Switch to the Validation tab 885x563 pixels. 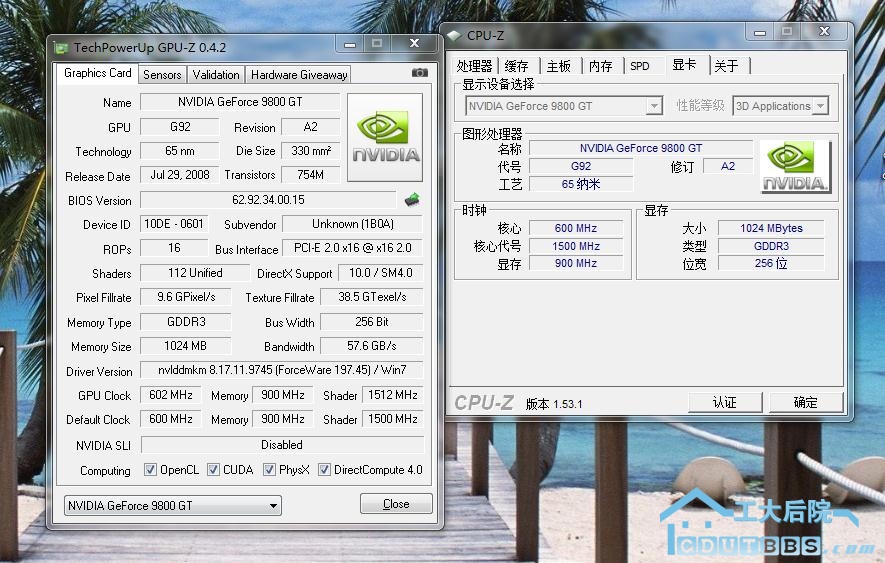pos(216,75)
